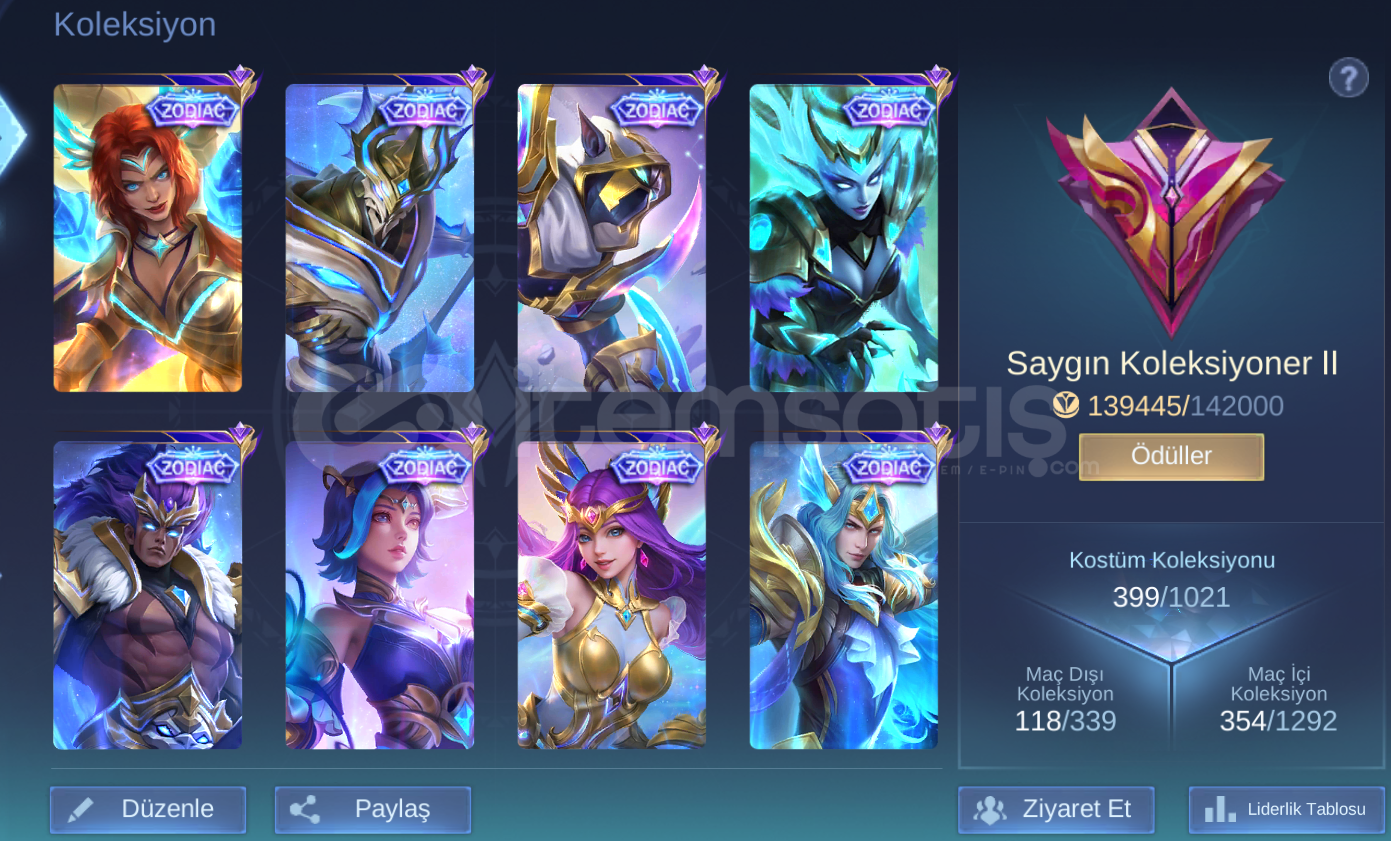1391x841 pixels.
Task: Select the blue-haired girl Zodiac skin card
Action: tap(380, 595)
